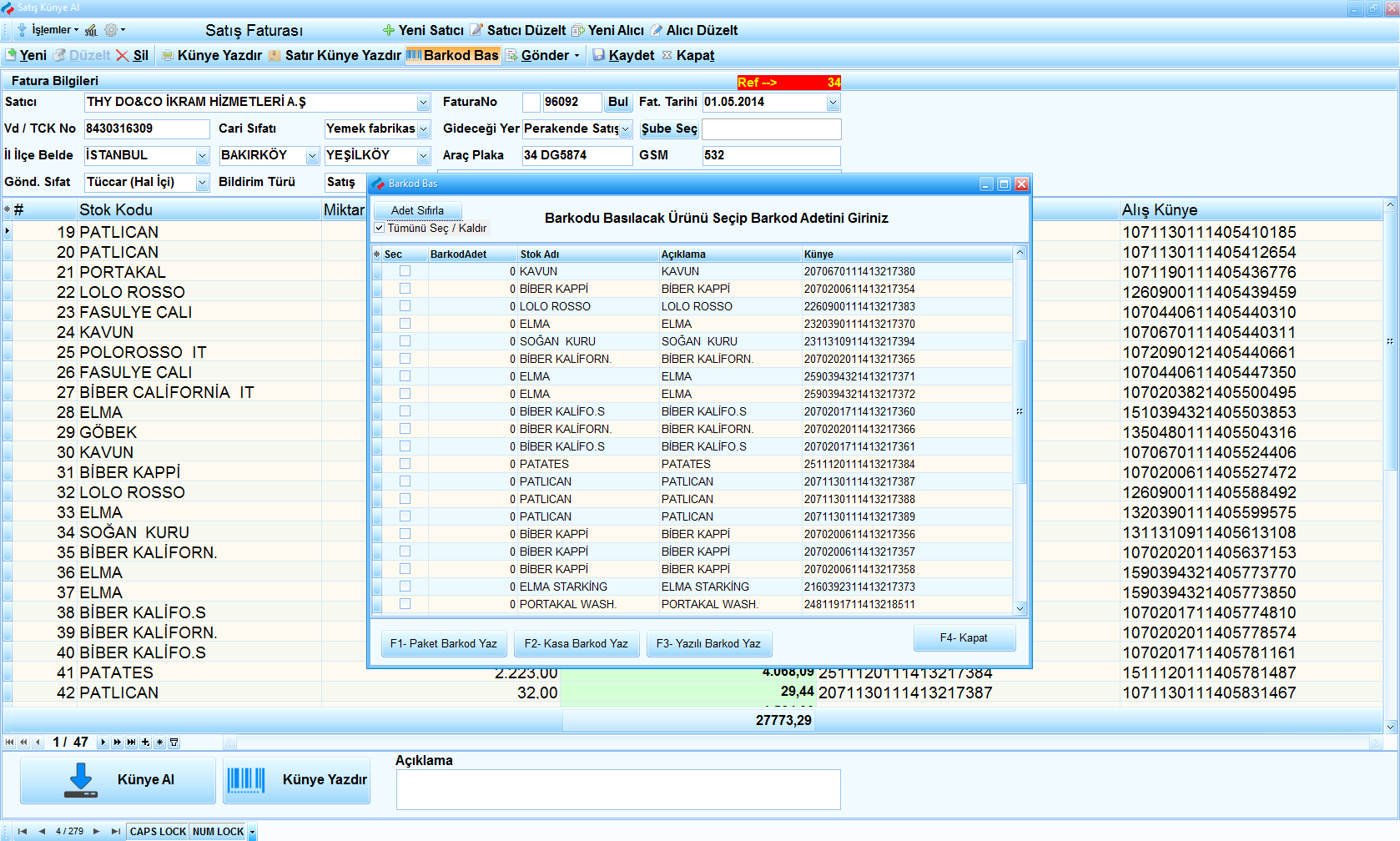Check the SOĞAN KURU row checkbox
Image resolution: width=1400 pixels, height=841 pixels.
(405, 340)
